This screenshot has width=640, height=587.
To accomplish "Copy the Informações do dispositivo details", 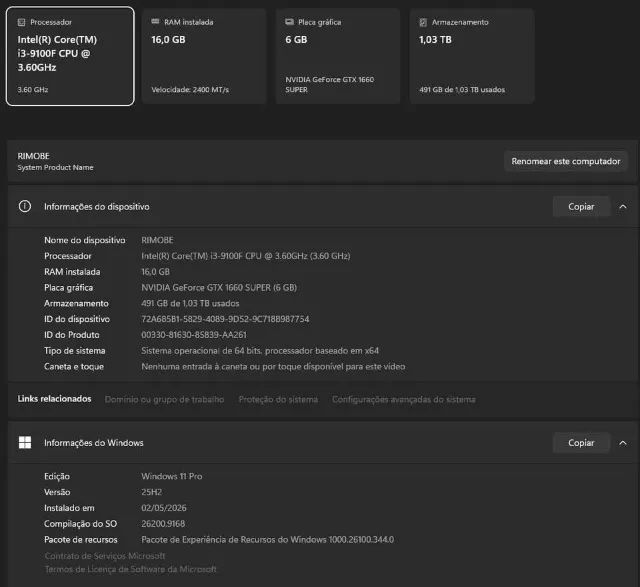I will pyautogui.click(x=581, y=207).
